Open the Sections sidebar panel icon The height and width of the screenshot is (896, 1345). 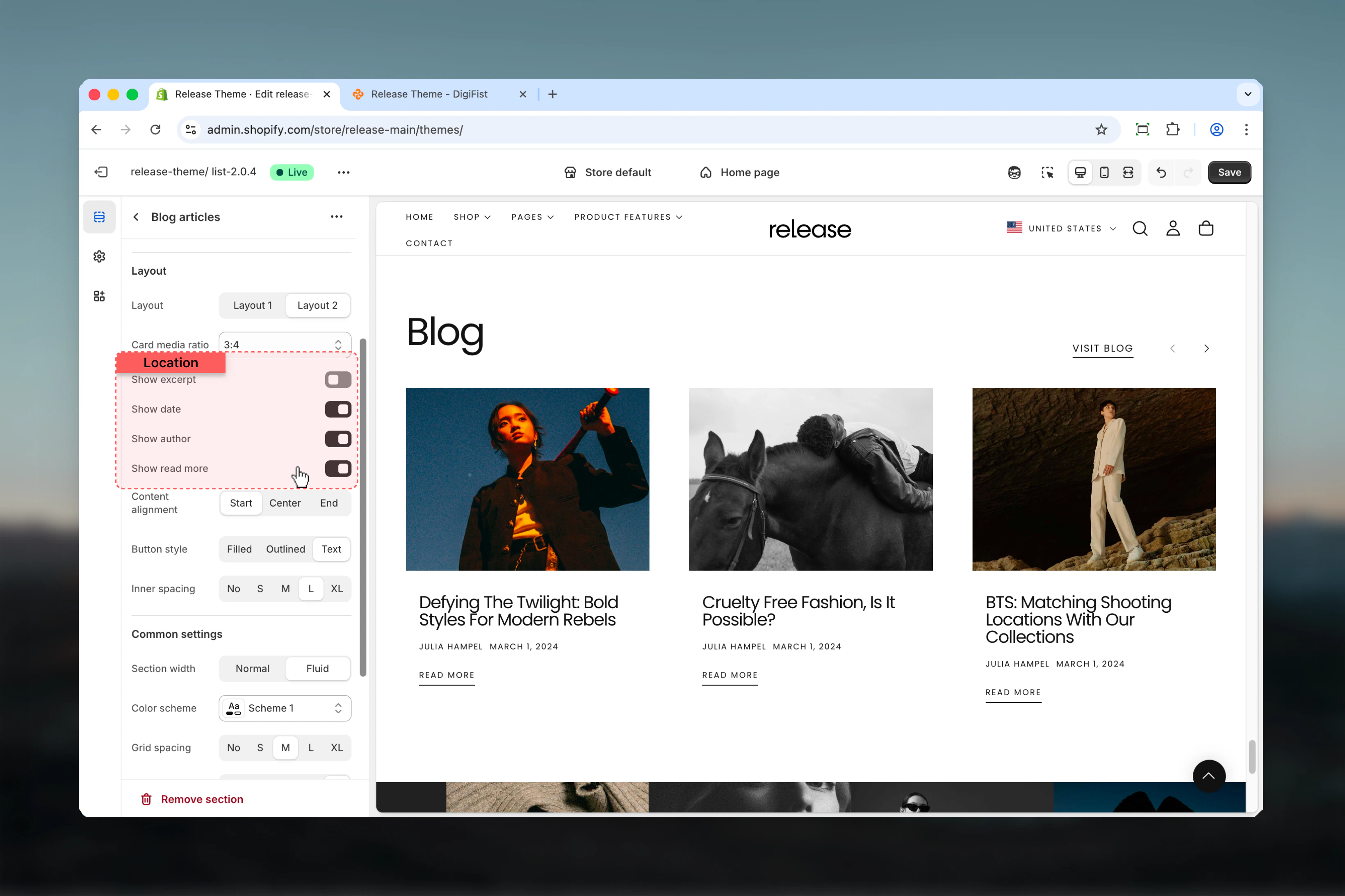(100, 217)
